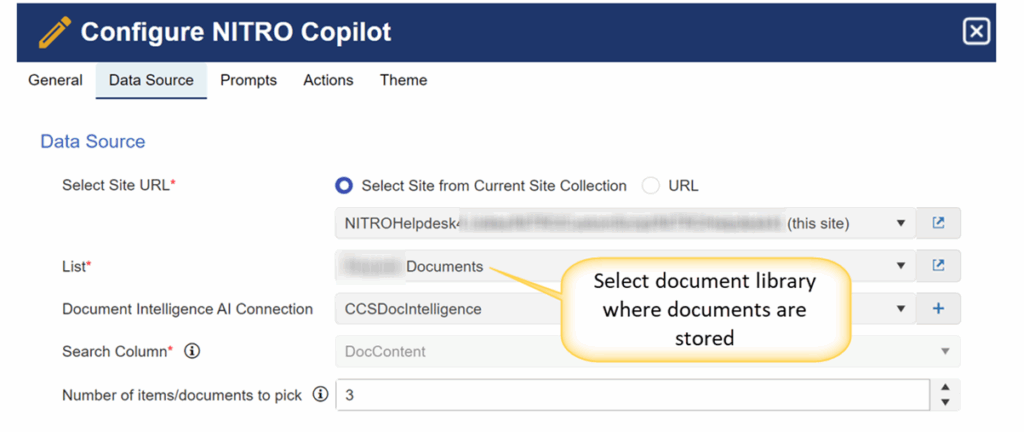Open the List dropdown showing Documents
The width and height of the screenshot is (1024, 432).
click(626, 266)
